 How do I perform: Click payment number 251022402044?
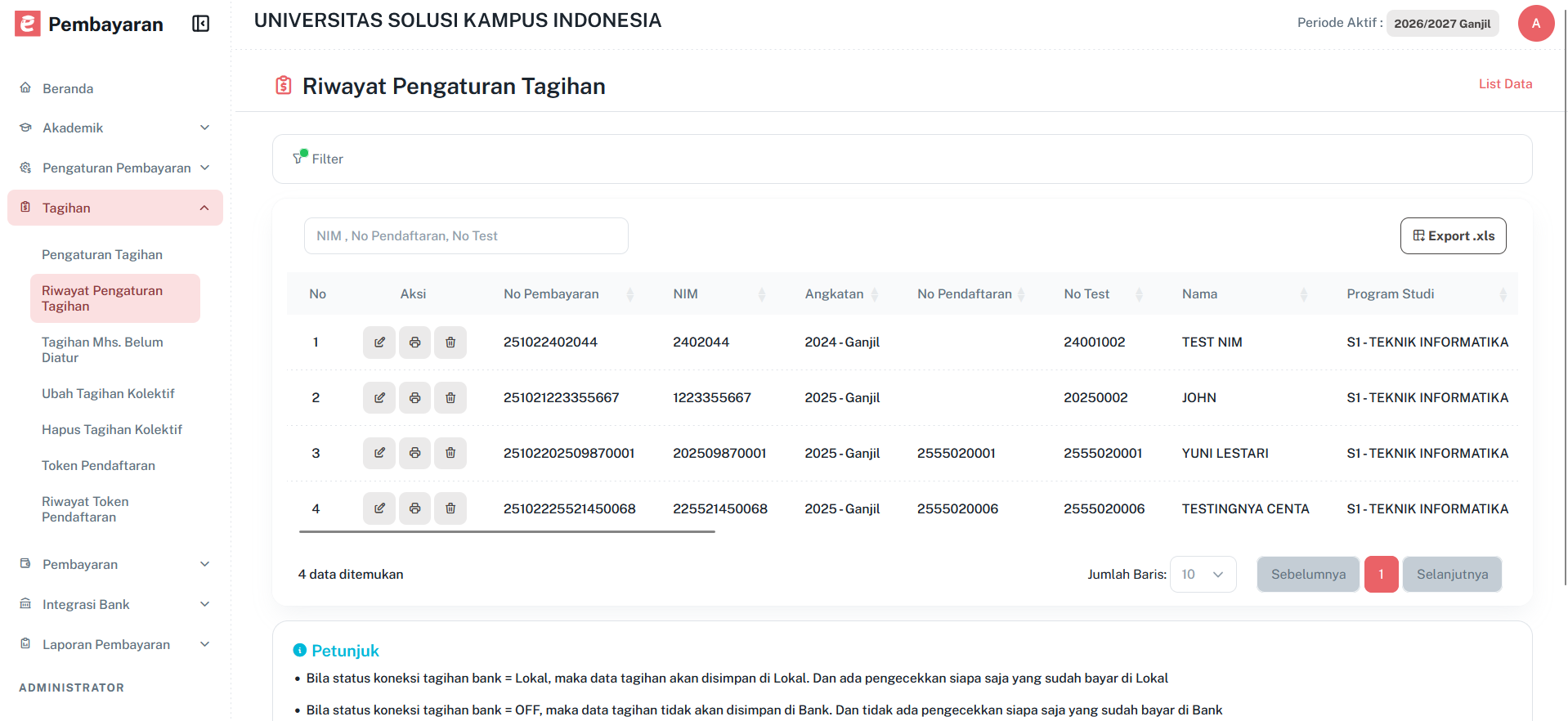[550, 342]
